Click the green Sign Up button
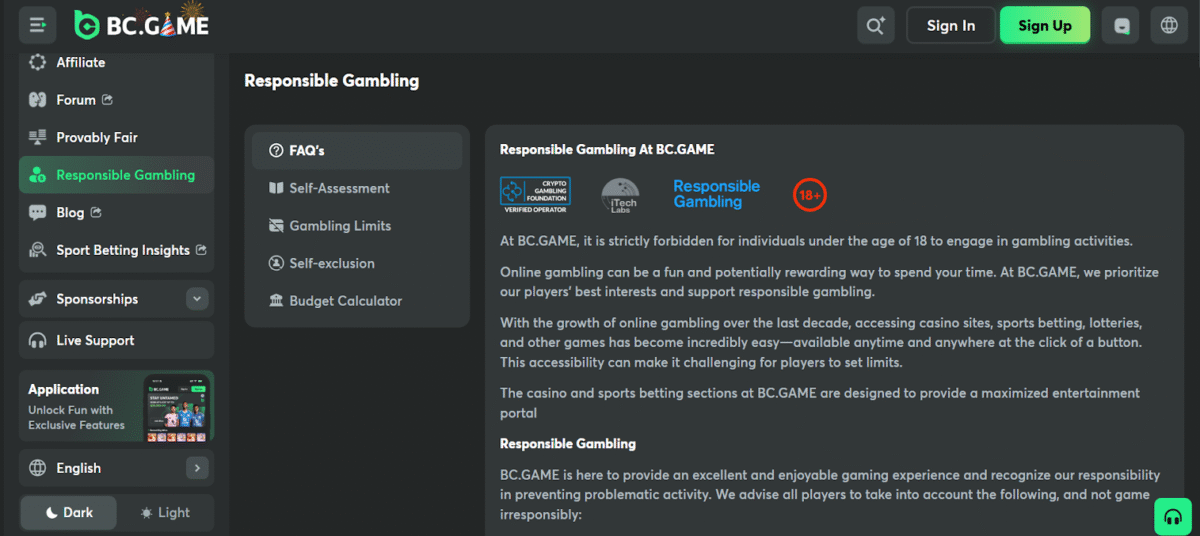Viewport: 1200px width, 536px height. 1045,26
